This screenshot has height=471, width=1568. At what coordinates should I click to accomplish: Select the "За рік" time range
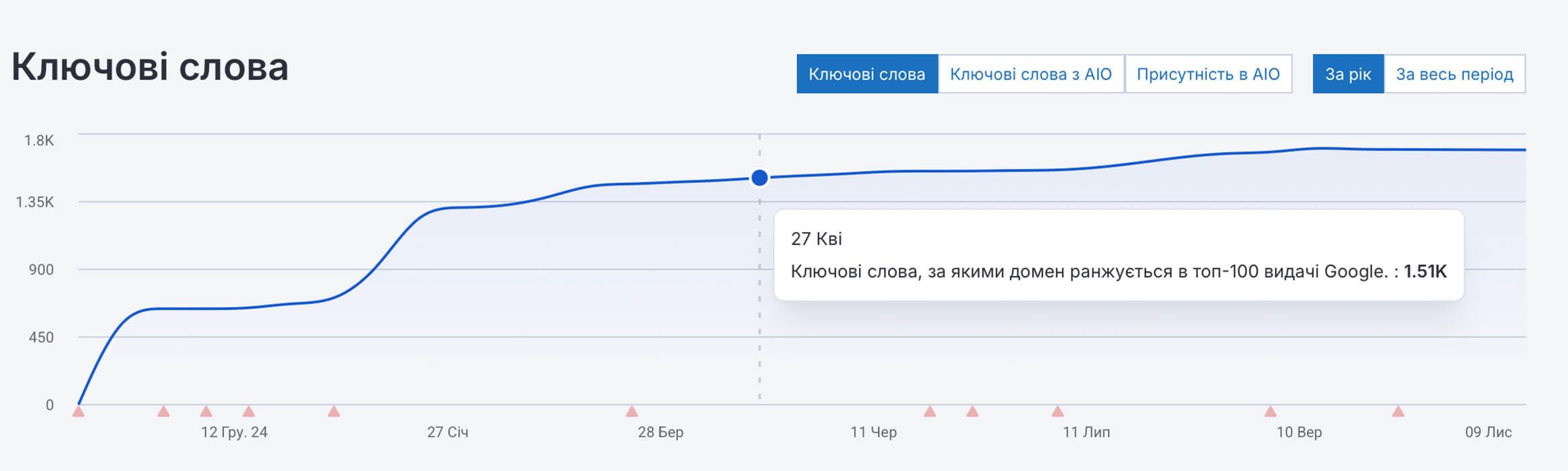pyautogui.click(x=1347, y=74)
